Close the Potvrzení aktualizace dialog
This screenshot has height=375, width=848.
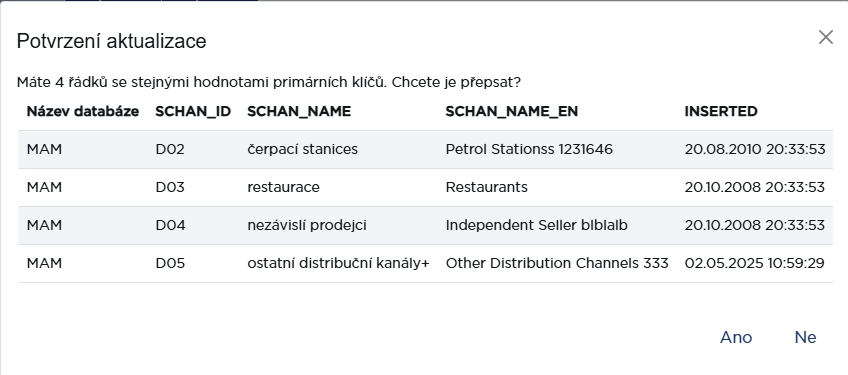[x=826, y=37]
